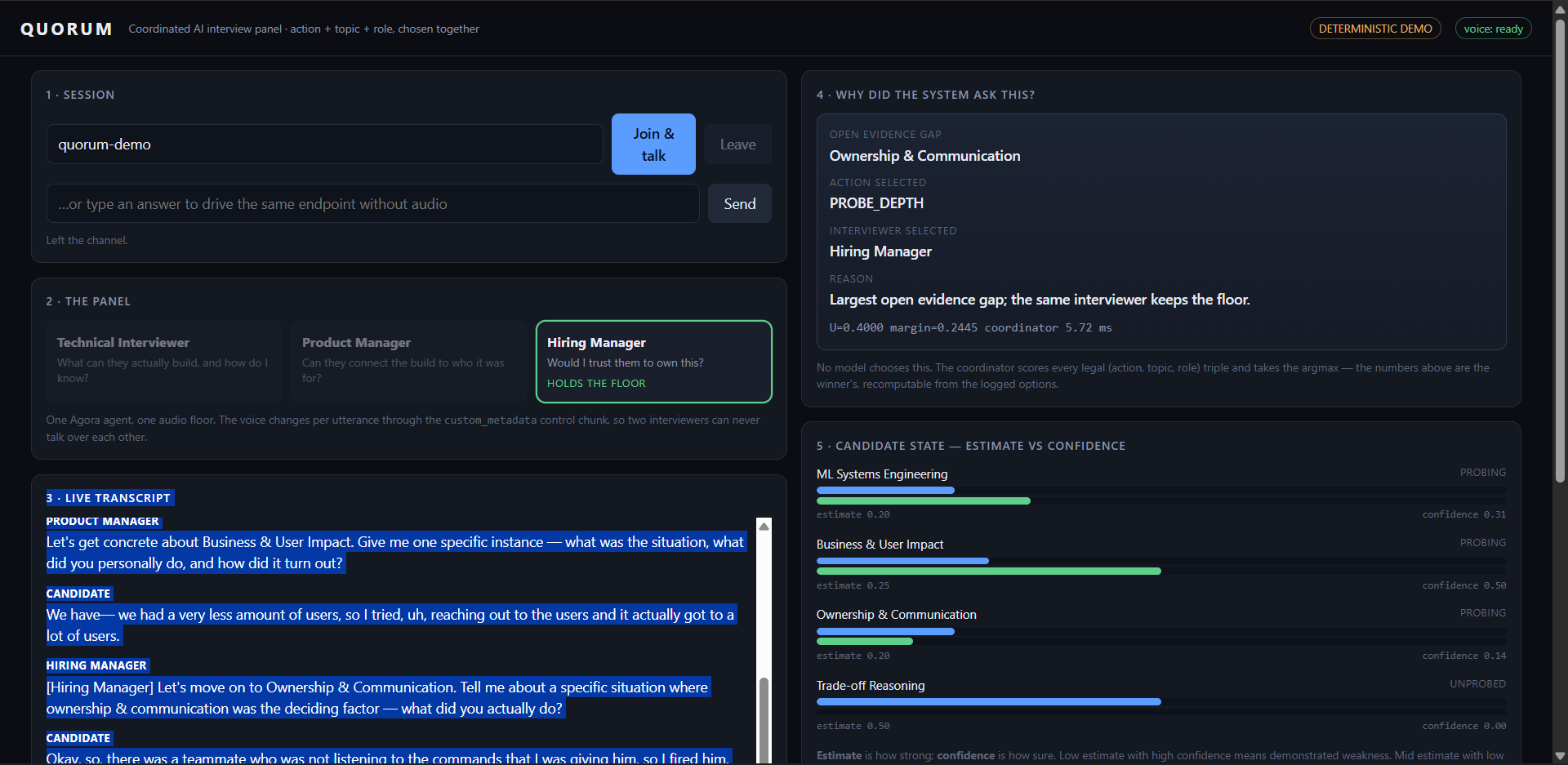Click the 'Largest open evidence gap' reason text

(1040, 300)
